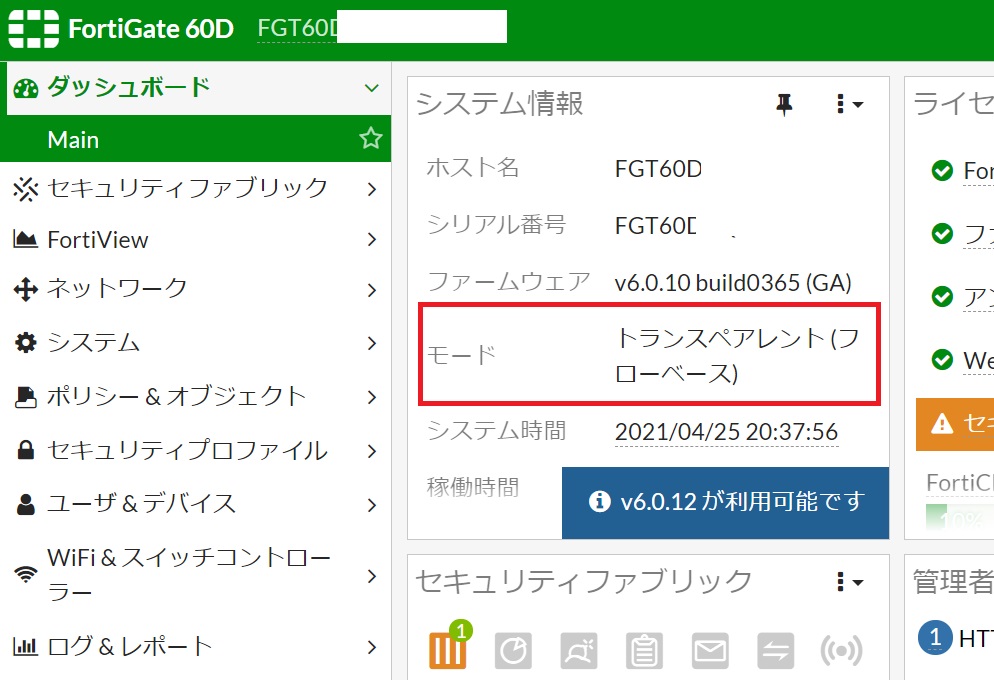This screenshot has height=680, width=994.
Task: Click the シリアル番号 label
Action: coord(496,224)
